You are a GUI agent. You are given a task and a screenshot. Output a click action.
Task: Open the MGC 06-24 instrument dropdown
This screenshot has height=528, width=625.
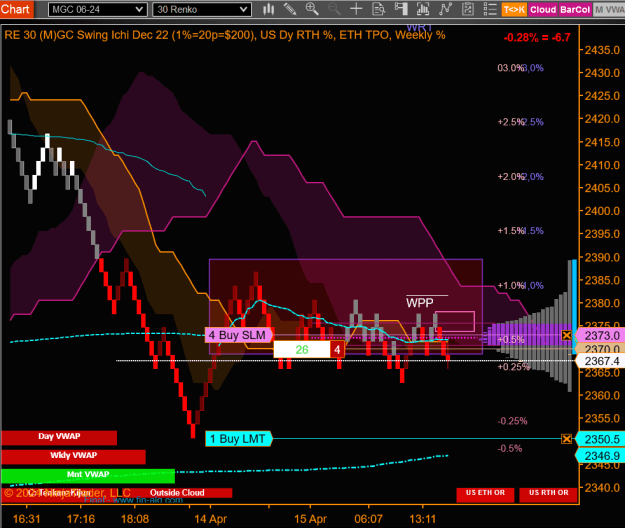click(x=98, y=10)
